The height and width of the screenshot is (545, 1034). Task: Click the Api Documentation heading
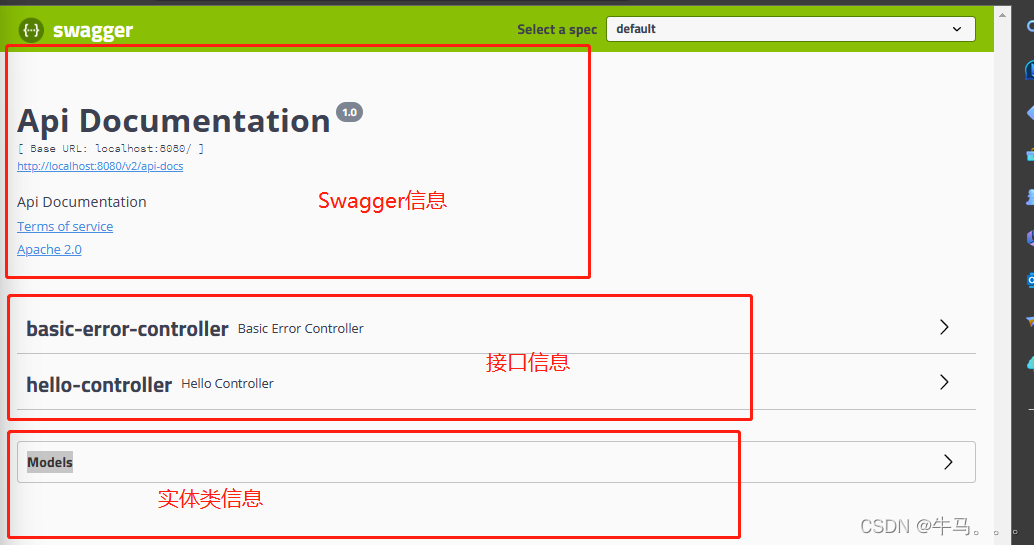[x=173, y=121]
